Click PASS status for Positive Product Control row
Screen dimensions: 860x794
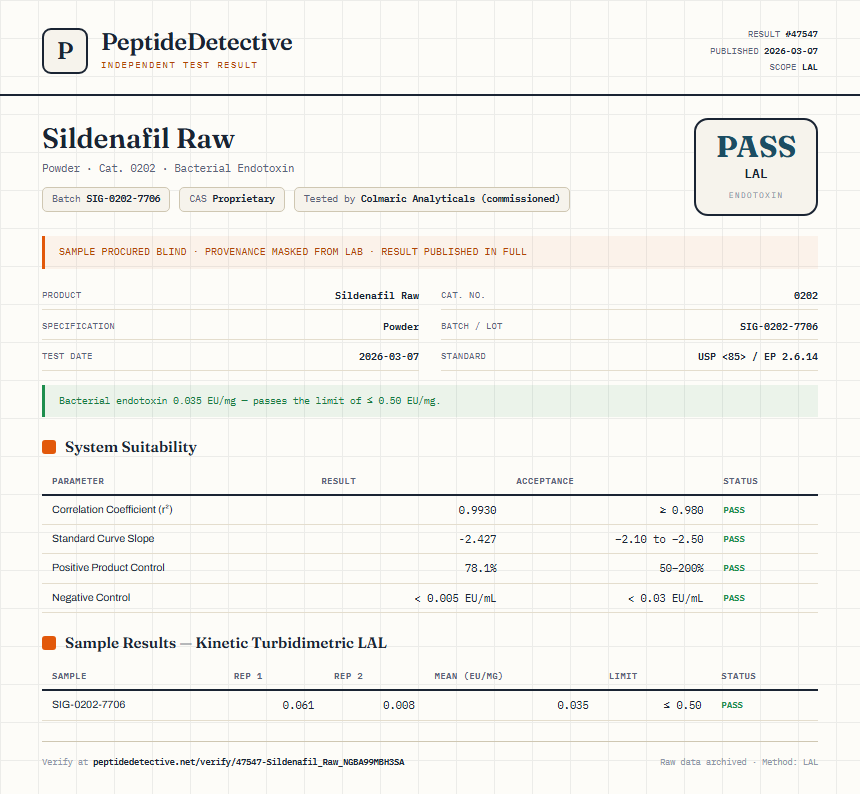(734, 568)
